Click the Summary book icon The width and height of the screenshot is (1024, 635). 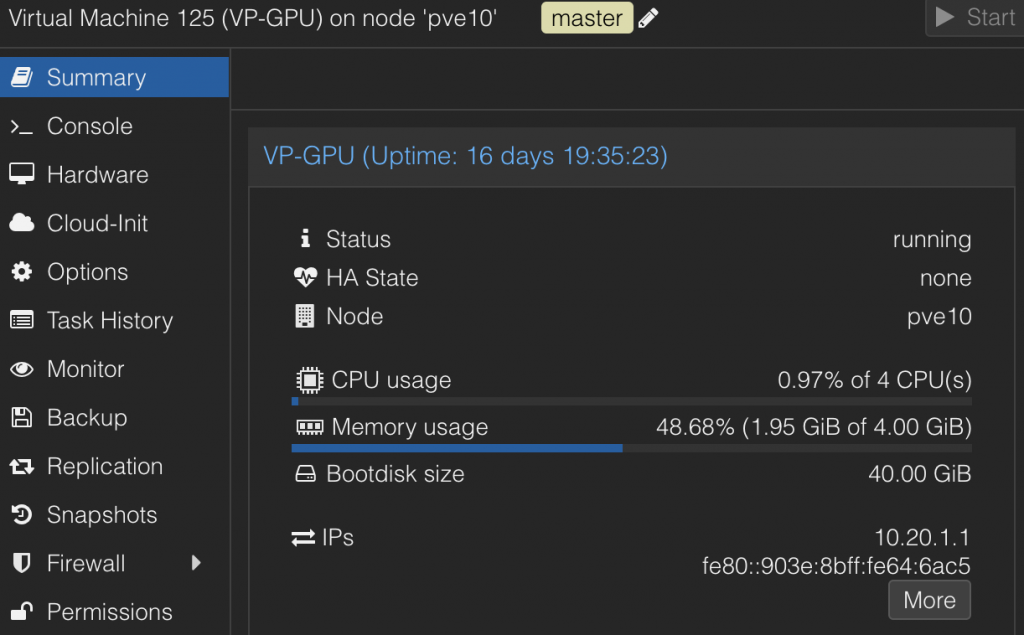(x=21, y=78)
